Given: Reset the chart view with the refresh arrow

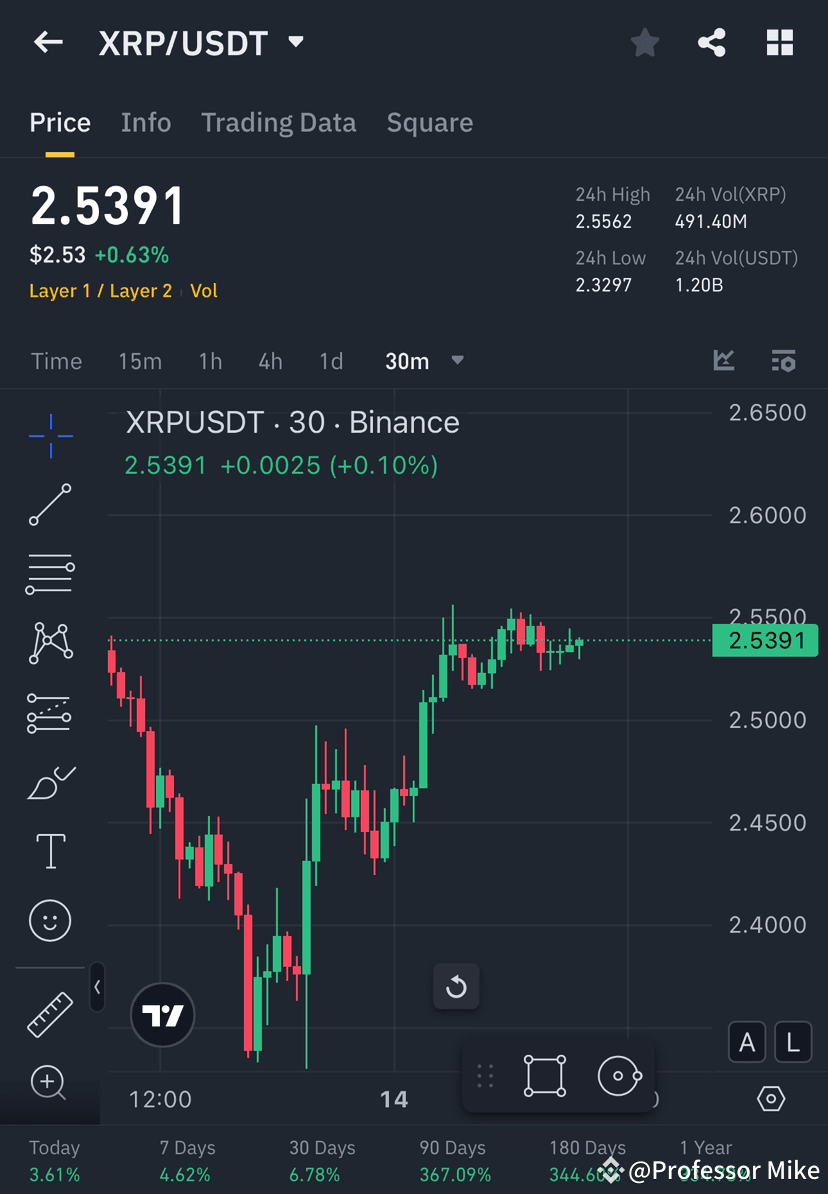Looking at the screenshot, I should coord(456,986).
